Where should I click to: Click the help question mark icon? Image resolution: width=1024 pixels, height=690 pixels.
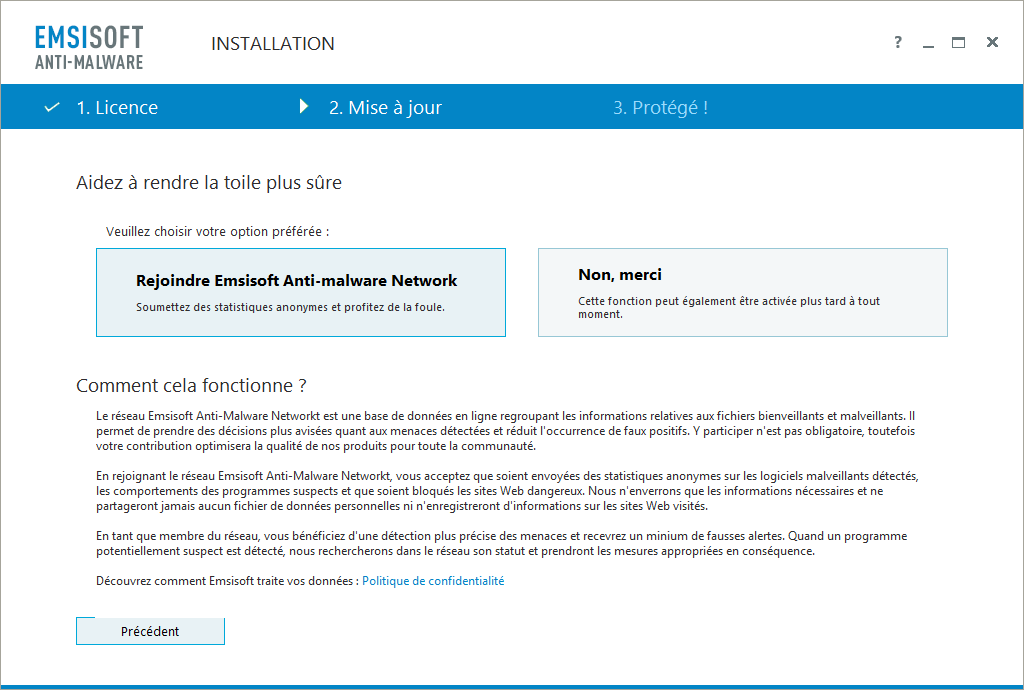[898, 42]
